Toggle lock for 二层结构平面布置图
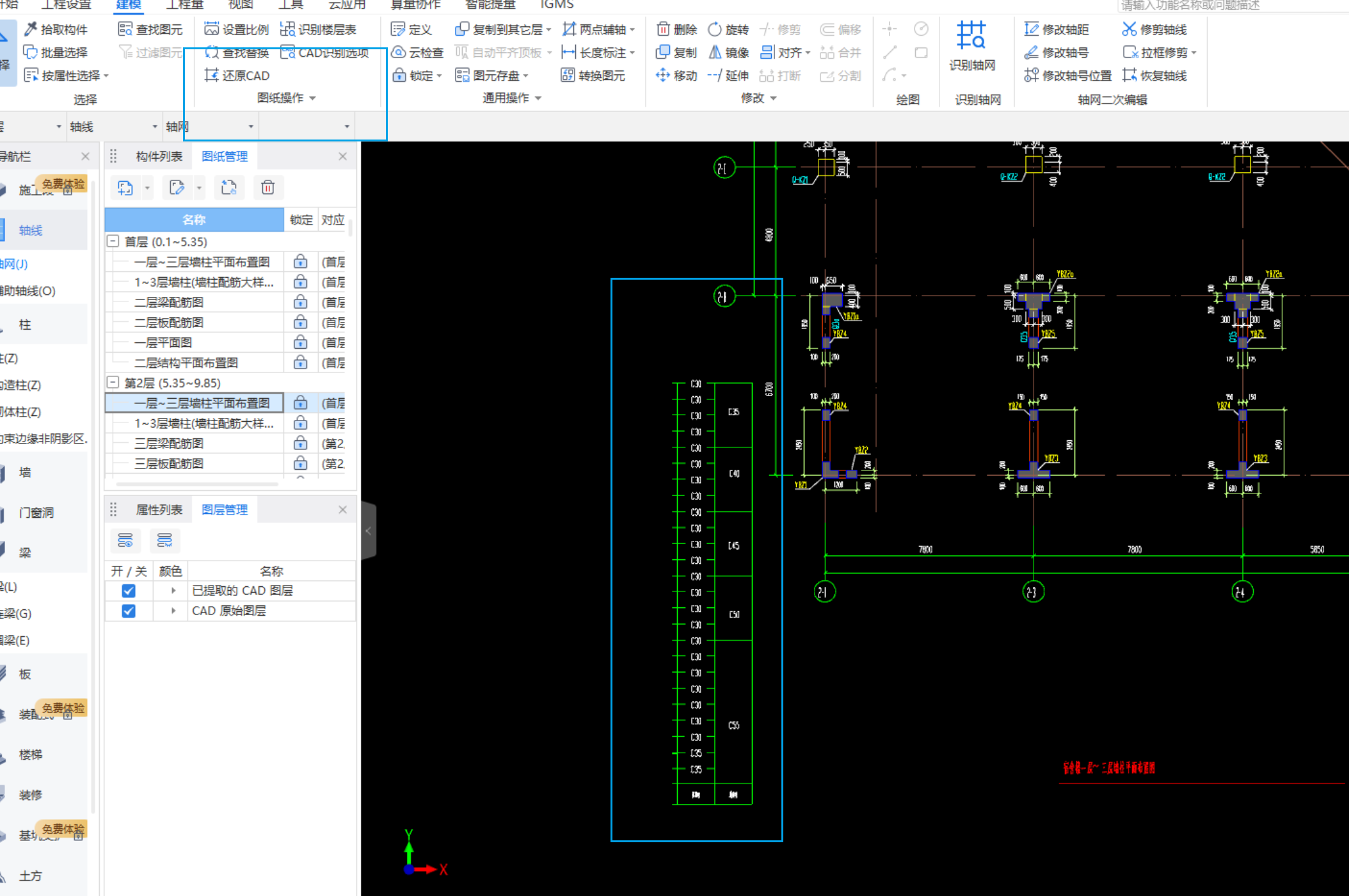This screenshot has height=896, width=1349. (x=301, y=363)
